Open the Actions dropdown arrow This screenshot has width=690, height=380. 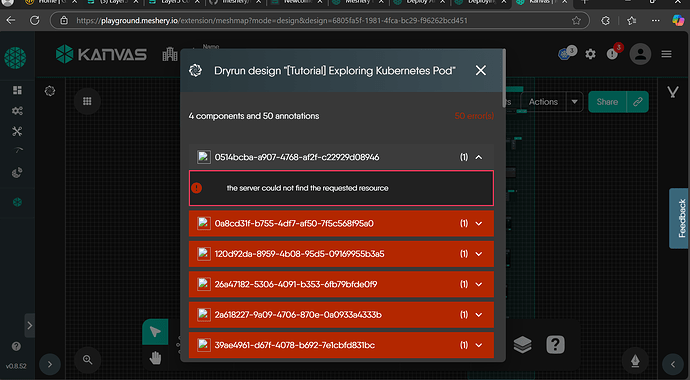(x=574, y=102)
